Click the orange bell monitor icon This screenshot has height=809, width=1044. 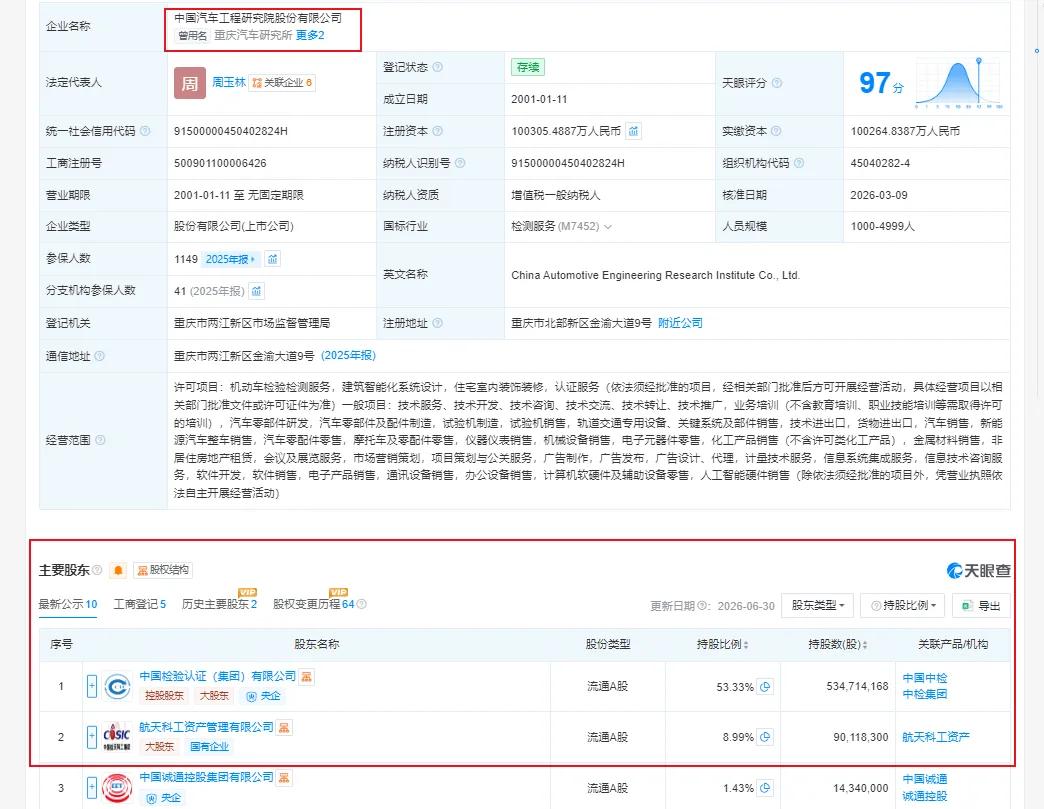[x=118, y=570]
